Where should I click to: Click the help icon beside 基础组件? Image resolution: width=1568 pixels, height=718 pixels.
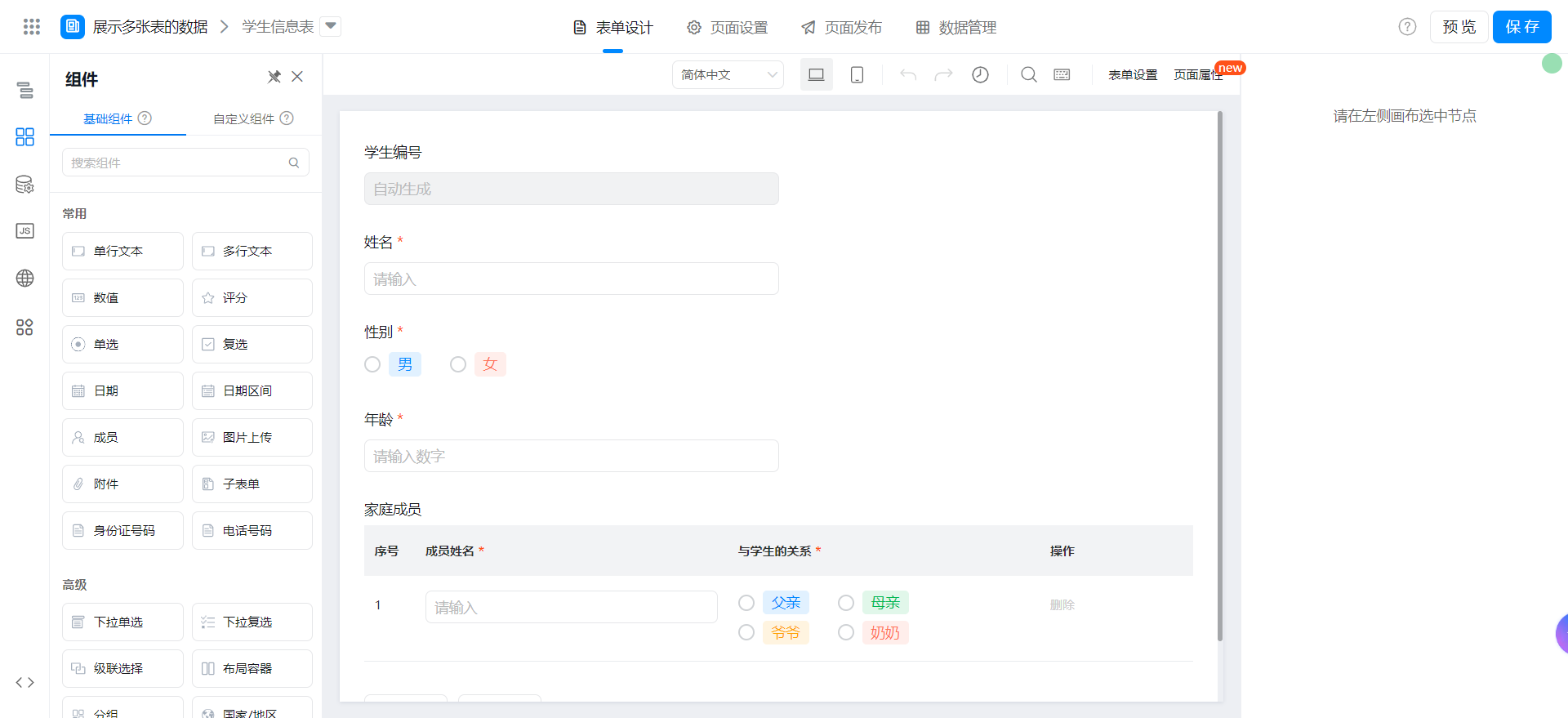coord(145,118)
